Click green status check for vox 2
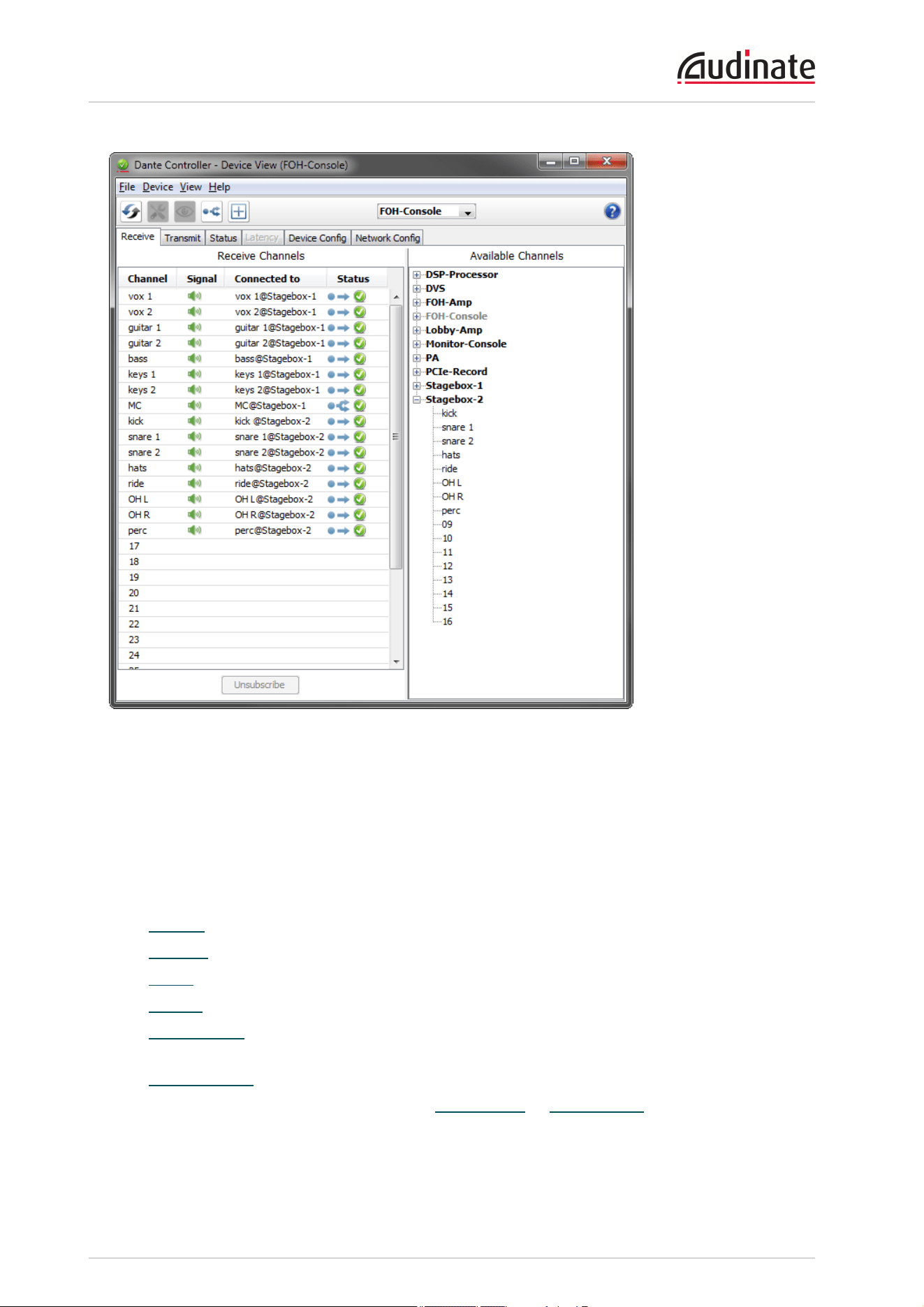 (360, 312)
